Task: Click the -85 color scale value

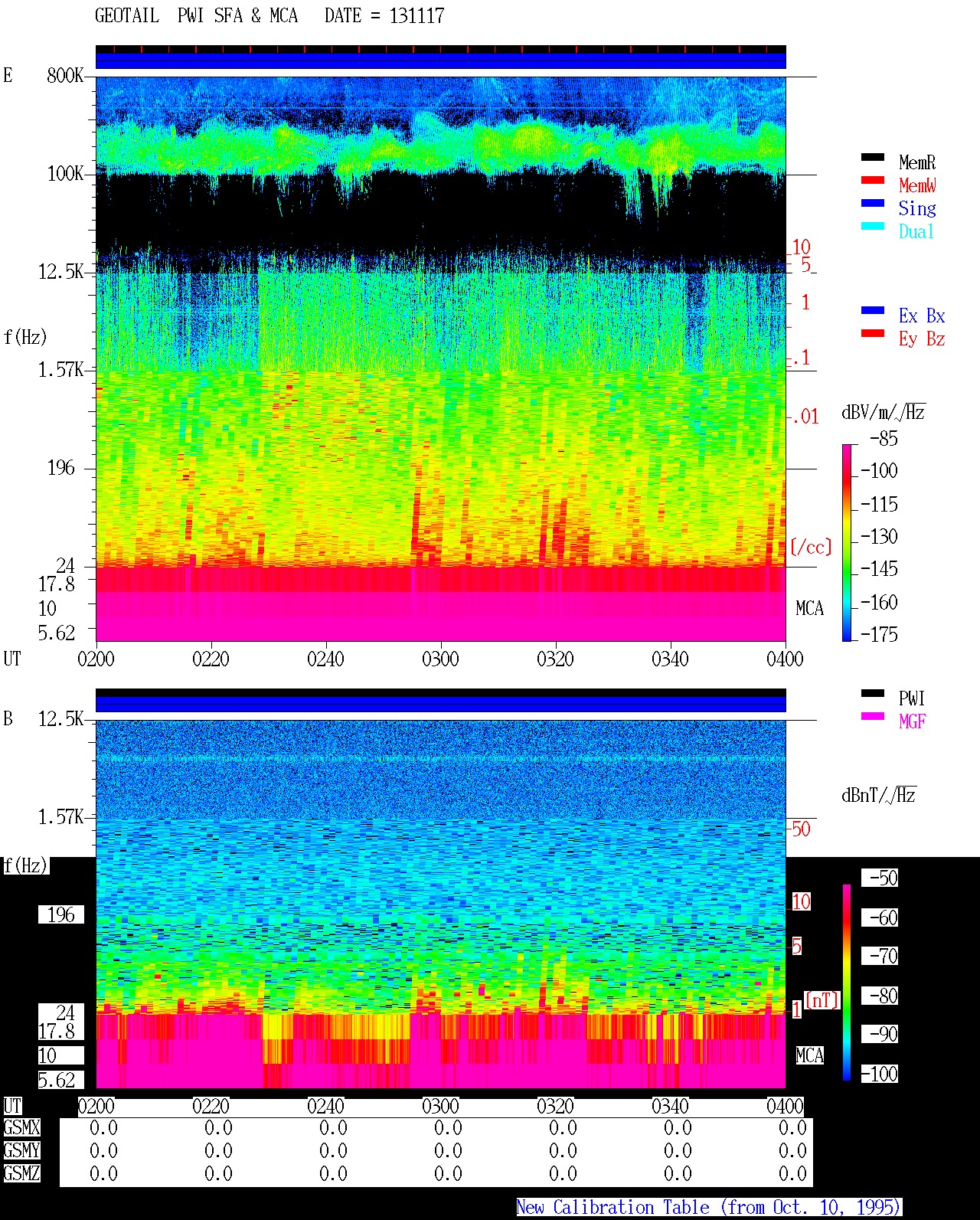Action: tap(884, 439)
